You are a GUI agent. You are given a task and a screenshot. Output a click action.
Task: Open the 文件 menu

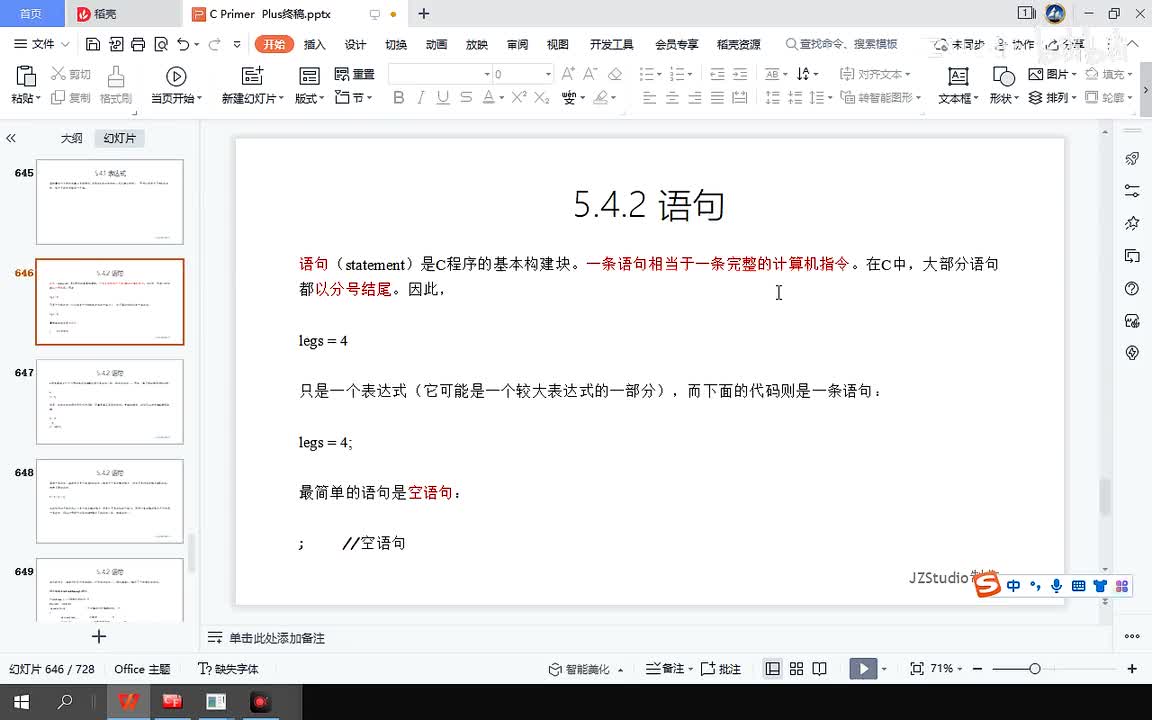click(42, 44)
